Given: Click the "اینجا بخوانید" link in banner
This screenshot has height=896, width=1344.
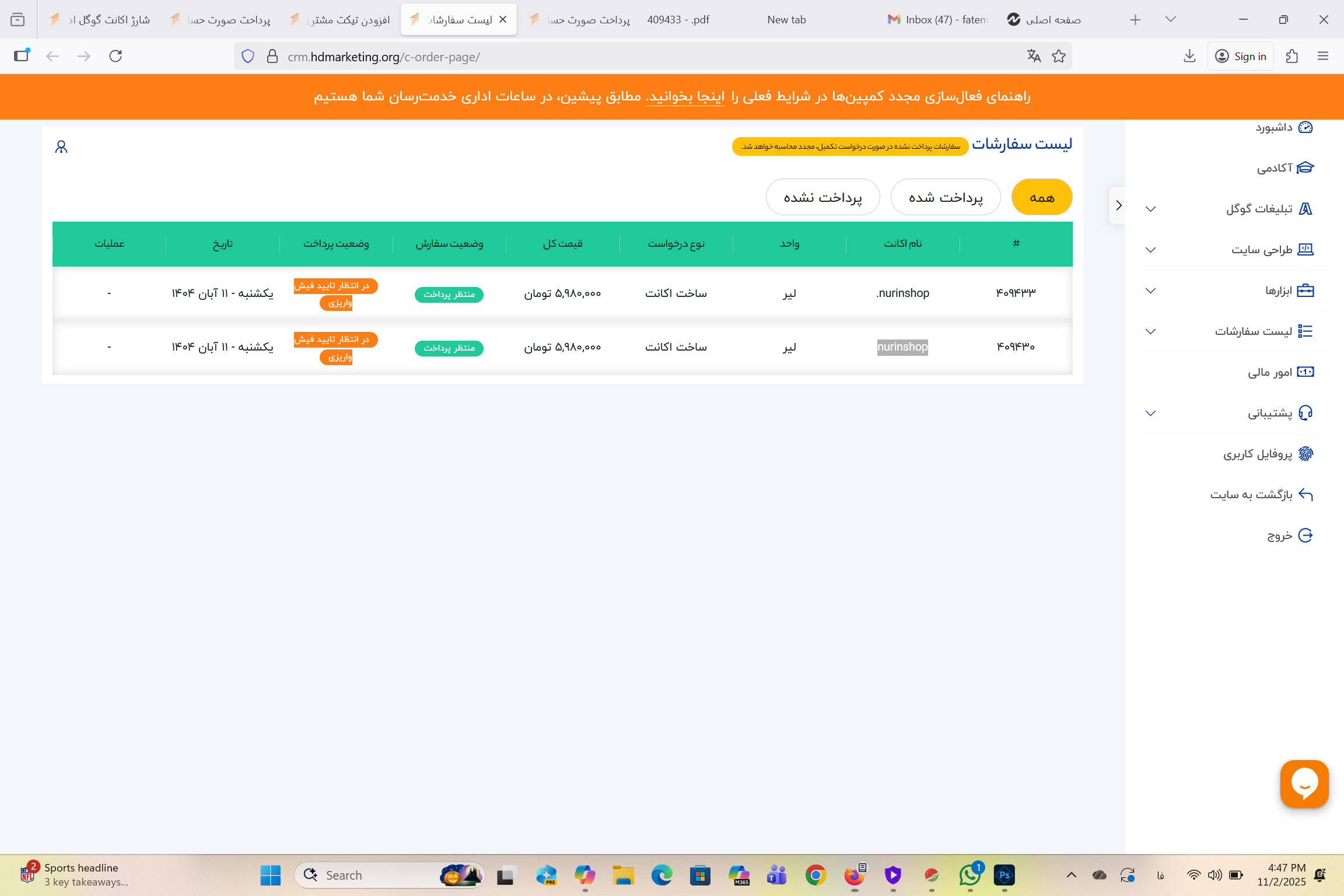Looking at the screenshot, I should [685, 96].
